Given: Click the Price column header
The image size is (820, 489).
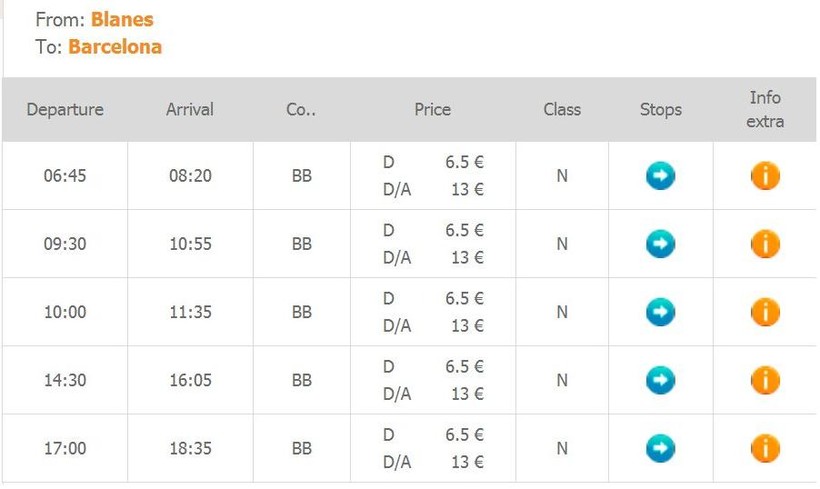Looking at the screenshot, I should 433,110.
